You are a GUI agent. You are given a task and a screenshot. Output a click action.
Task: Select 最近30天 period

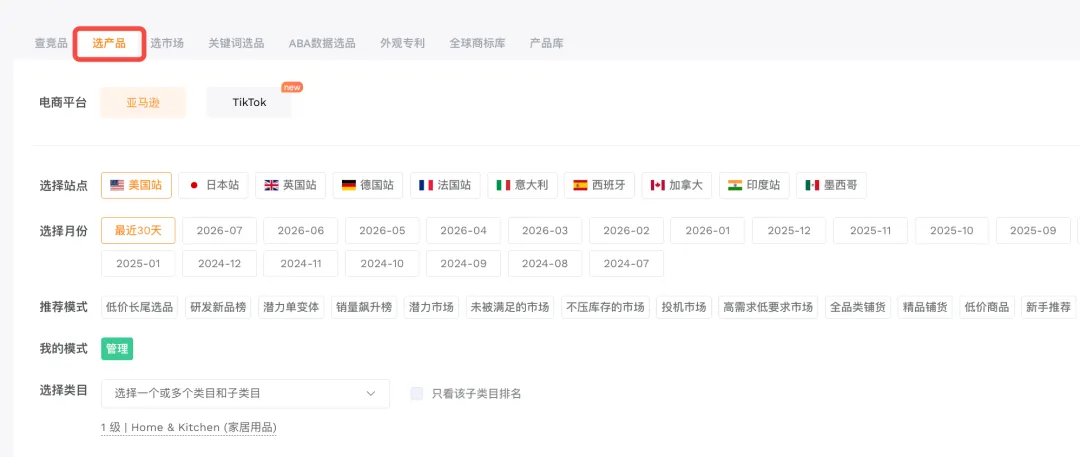tap(138, 230)
